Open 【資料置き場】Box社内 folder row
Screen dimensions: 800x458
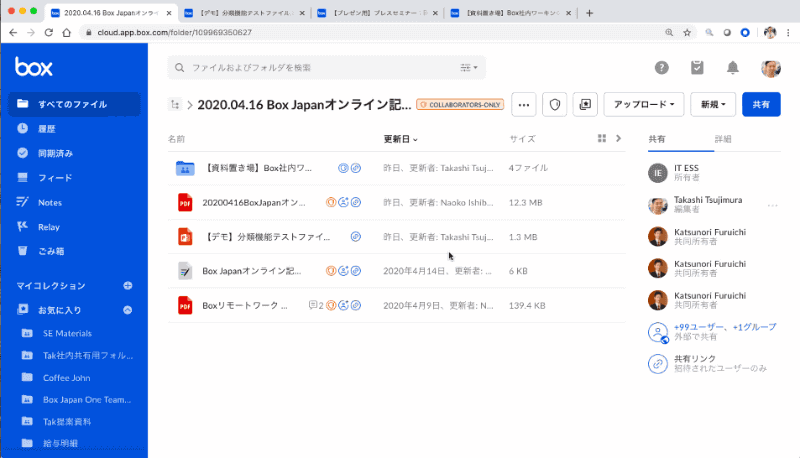tap(396, 168)
